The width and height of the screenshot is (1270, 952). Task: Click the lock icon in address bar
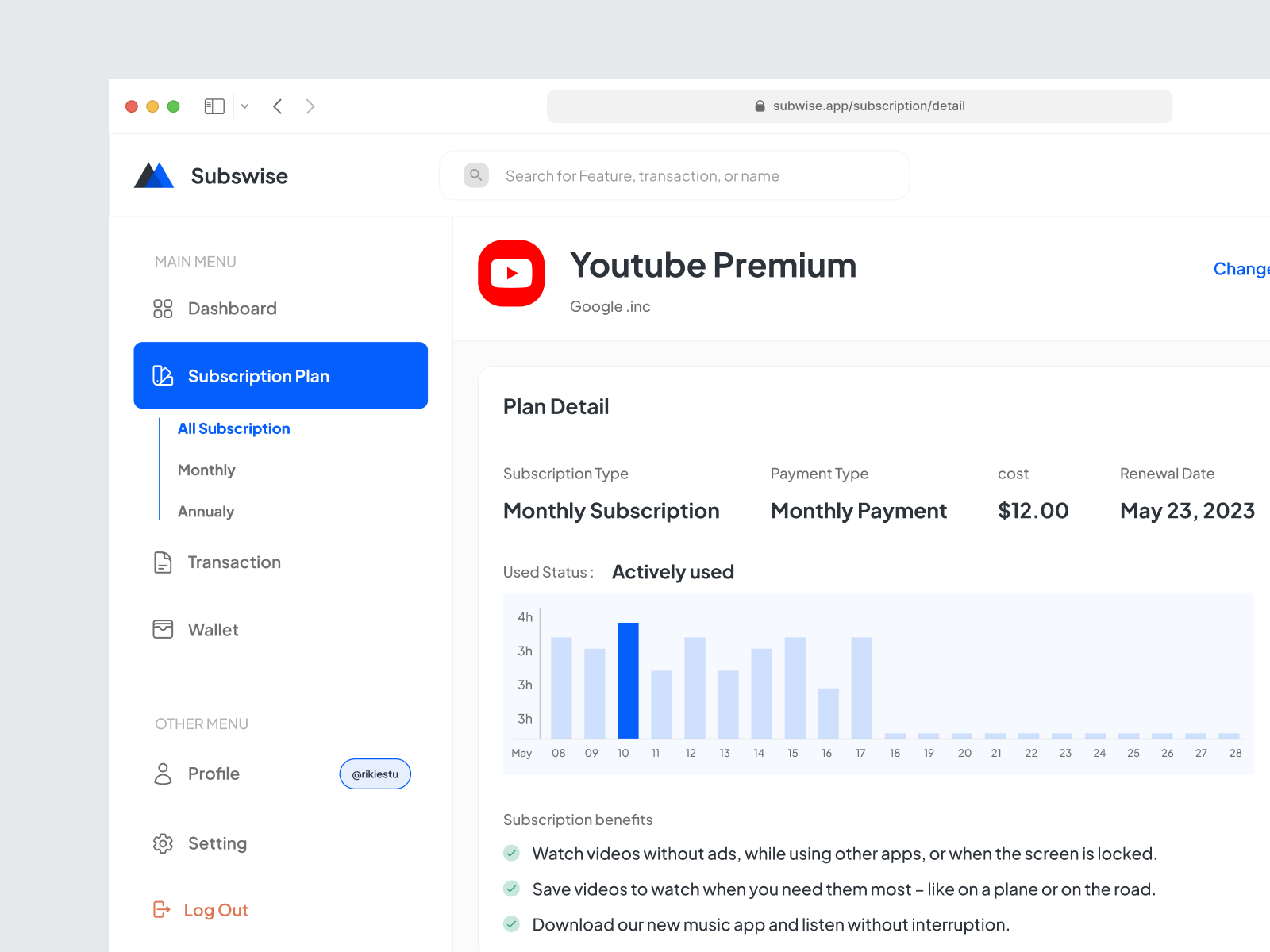coord(760,106)
